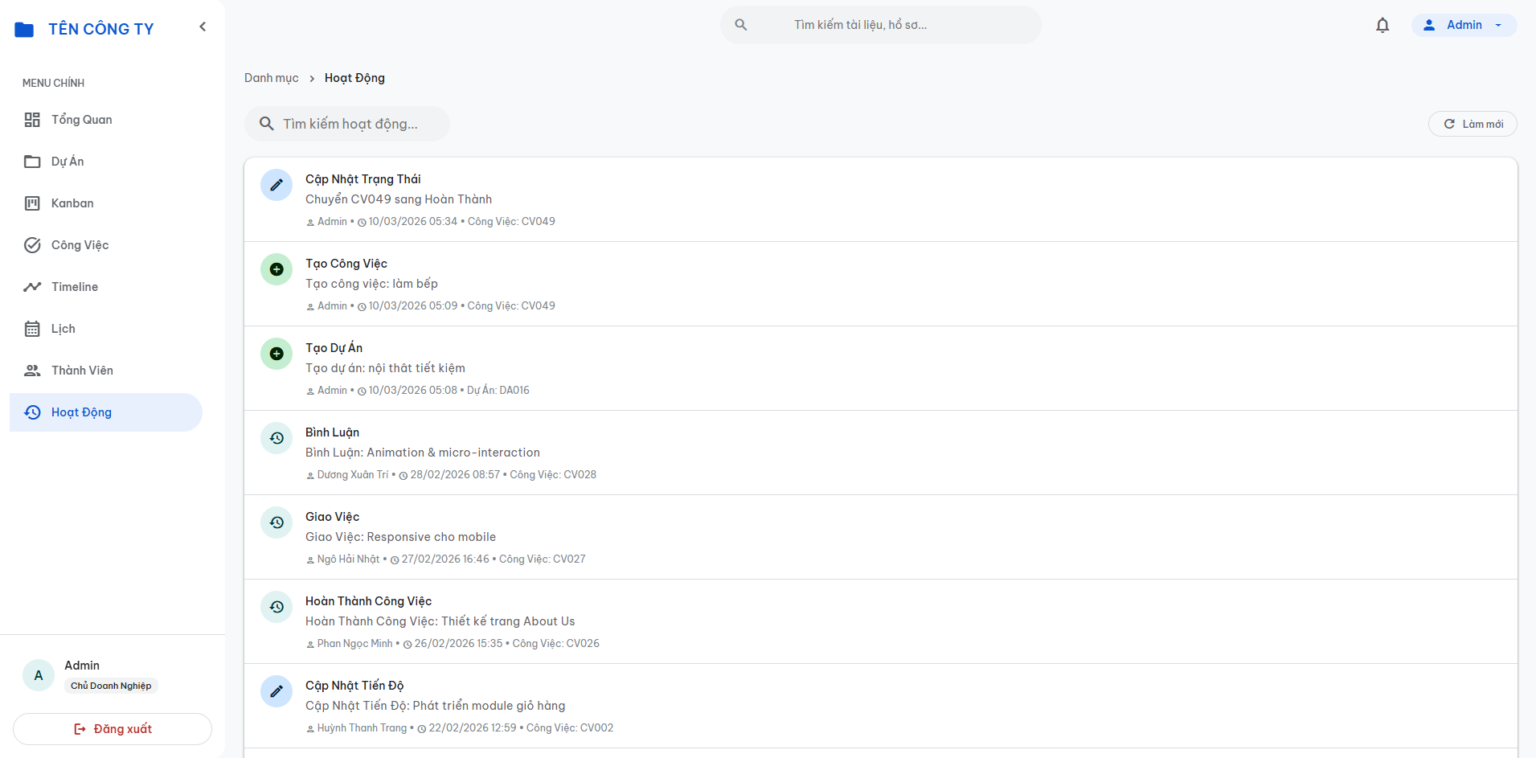
Task: Click the logout arrow icon
Action: 81,729
